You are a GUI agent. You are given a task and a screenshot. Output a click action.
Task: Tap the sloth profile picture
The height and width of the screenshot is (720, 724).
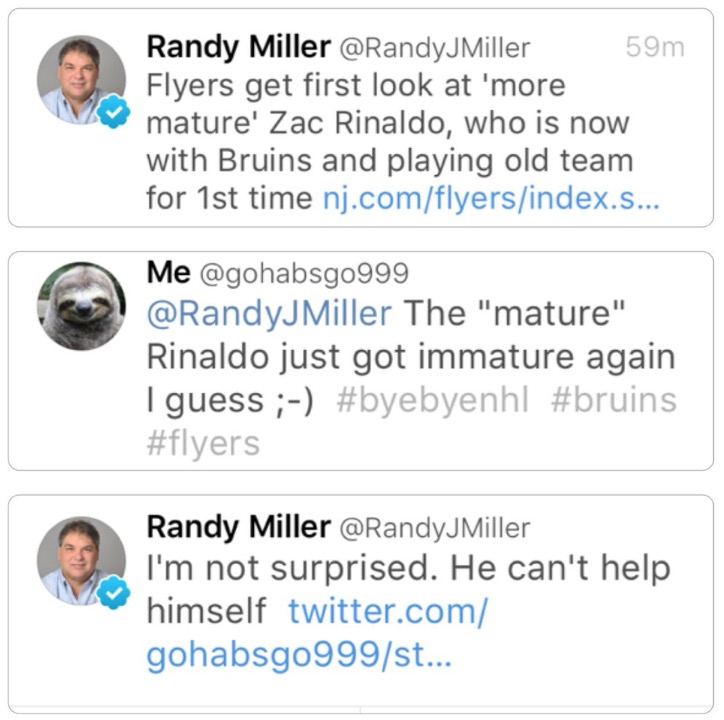click(x=81, y=305)
